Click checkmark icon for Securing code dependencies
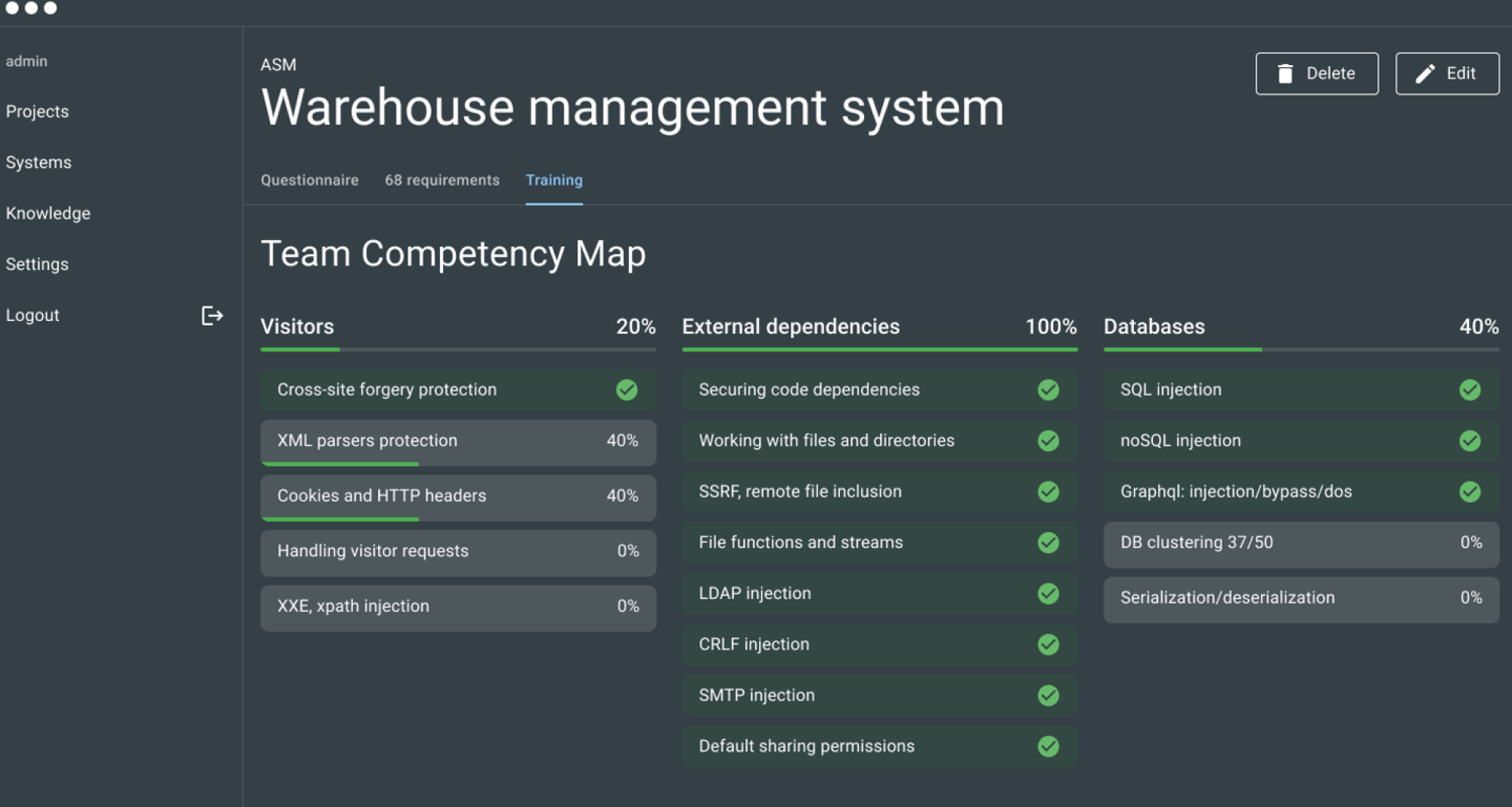This screenshot has width=1512, height=807. (1048, 390)
